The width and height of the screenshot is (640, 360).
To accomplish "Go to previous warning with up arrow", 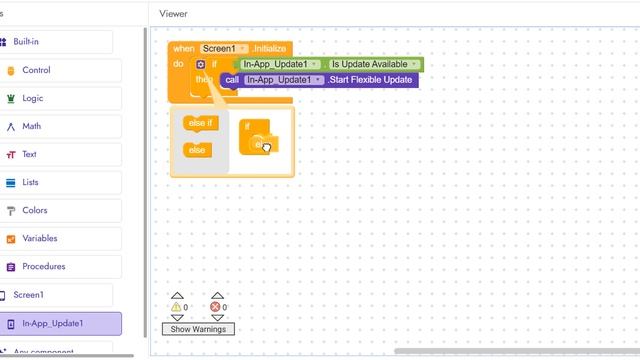I will (x=177, y=296).
